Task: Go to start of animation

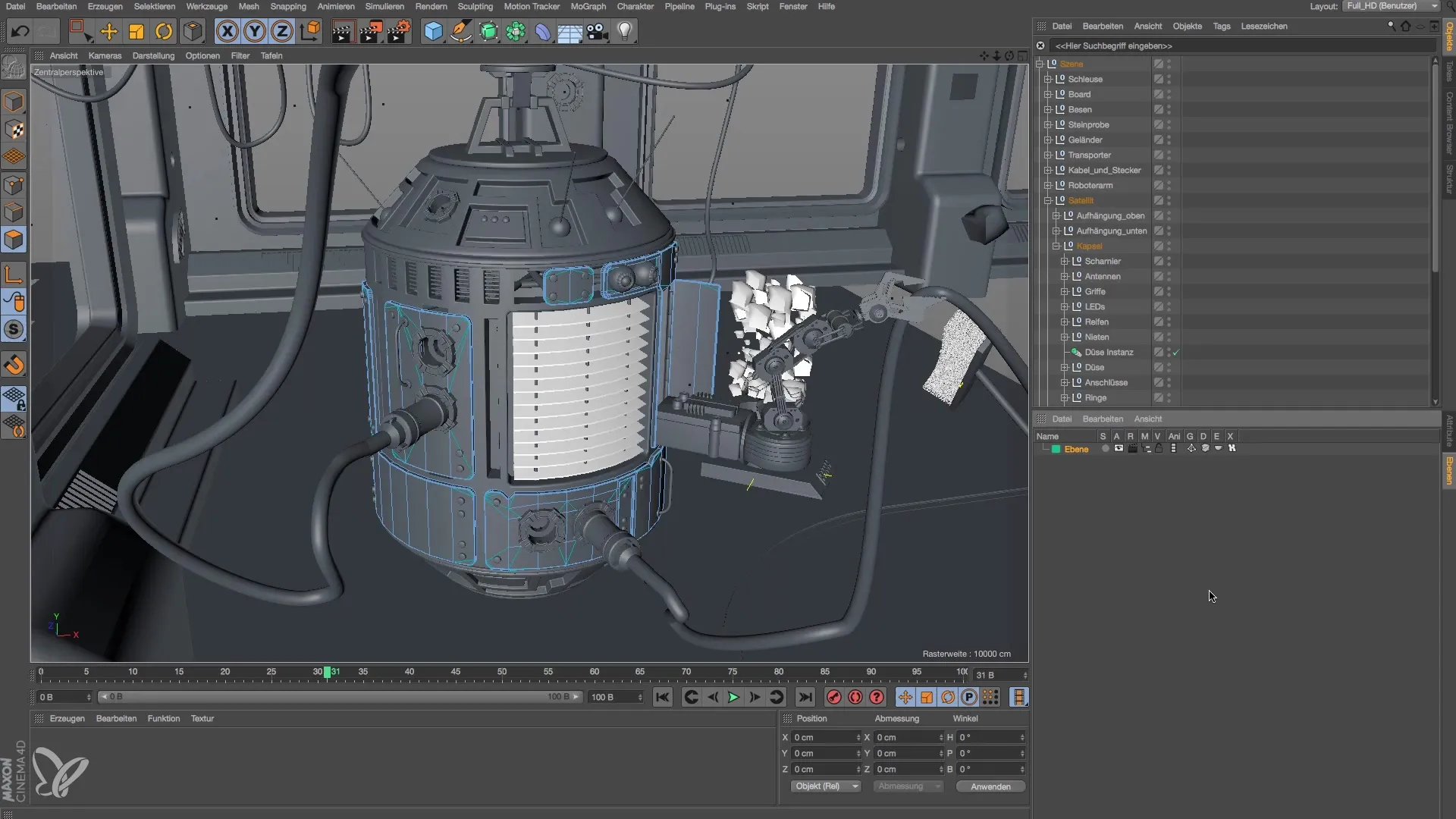Action: 663,697
